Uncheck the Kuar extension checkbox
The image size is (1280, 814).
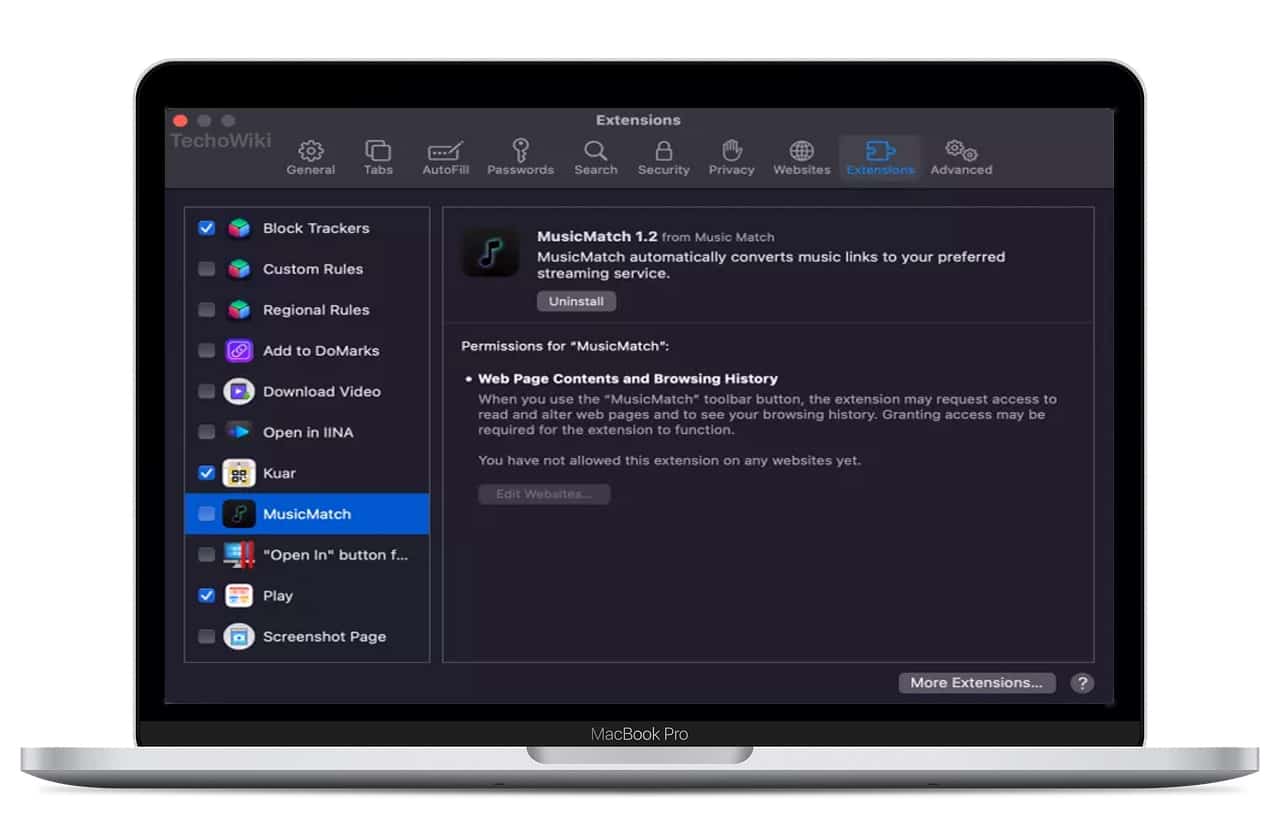pos(206,473)
